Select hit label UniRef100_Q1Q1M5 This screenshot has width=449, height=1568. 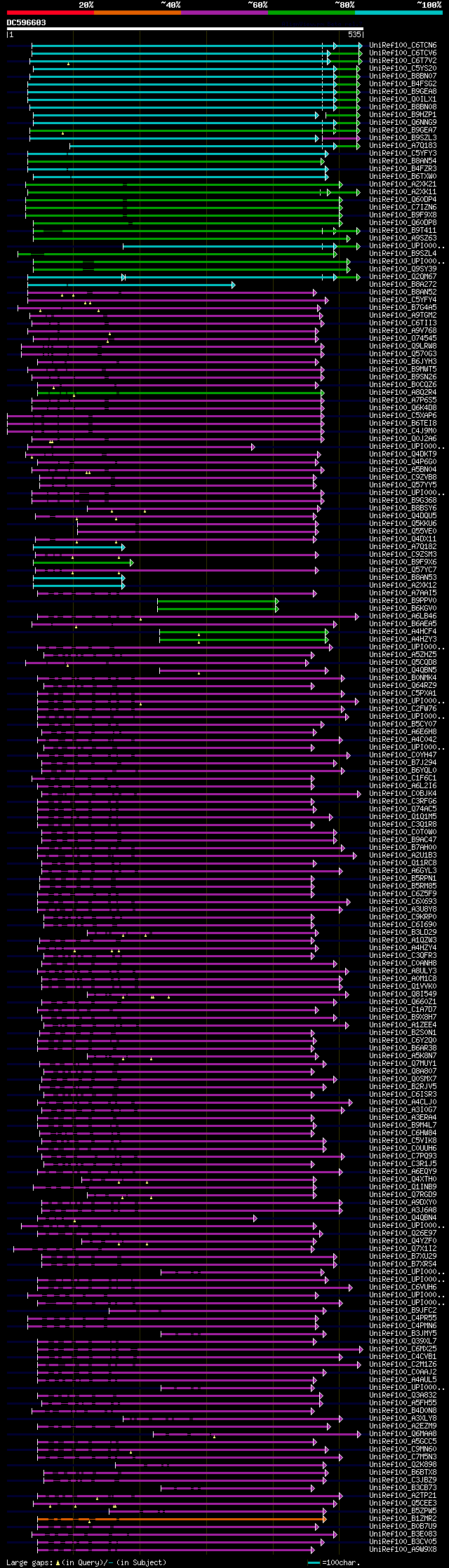[x=403, y=817]
